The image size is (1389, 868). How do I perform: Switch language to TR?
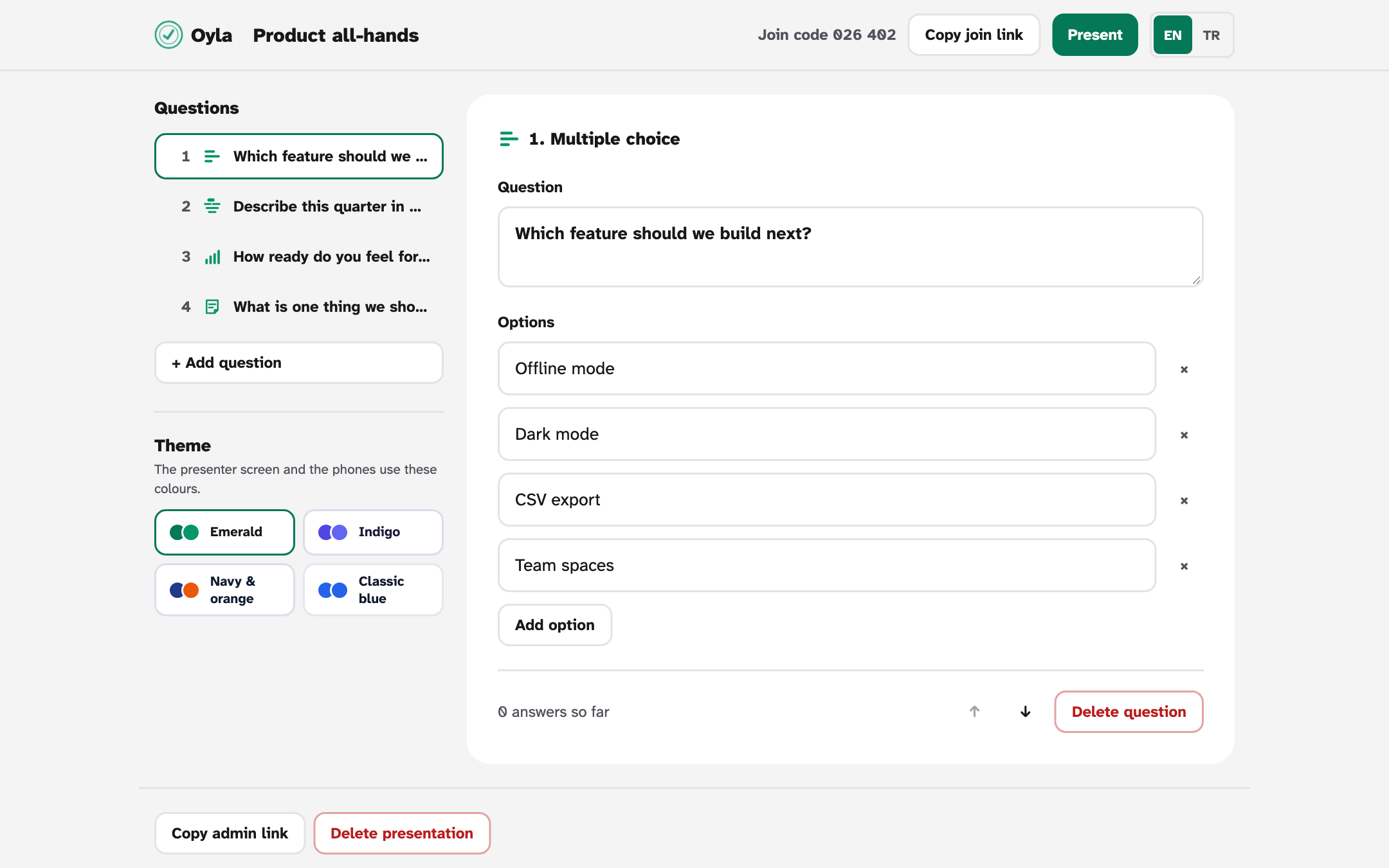click(1212, 35)
